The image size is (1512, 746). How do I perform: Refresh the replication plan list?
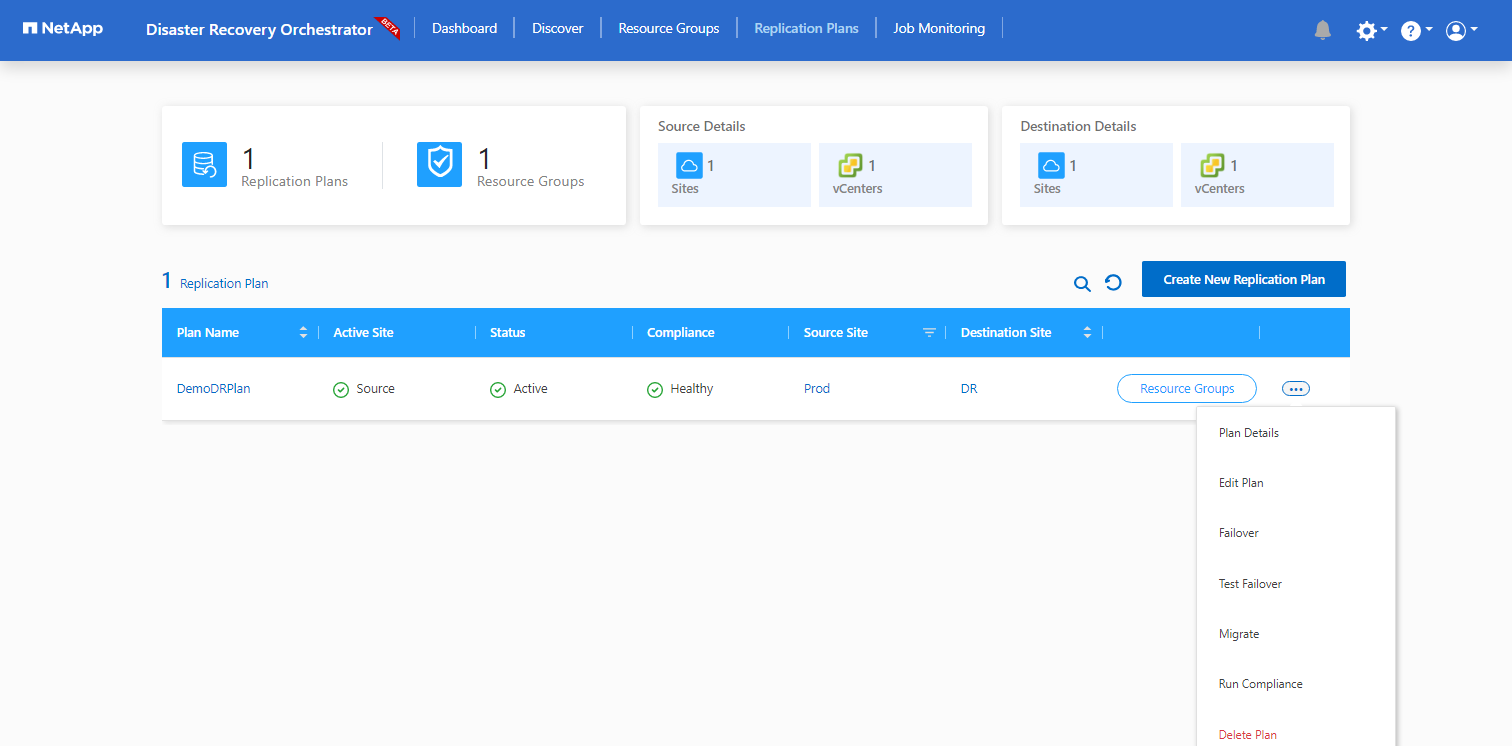[1113, 283]
